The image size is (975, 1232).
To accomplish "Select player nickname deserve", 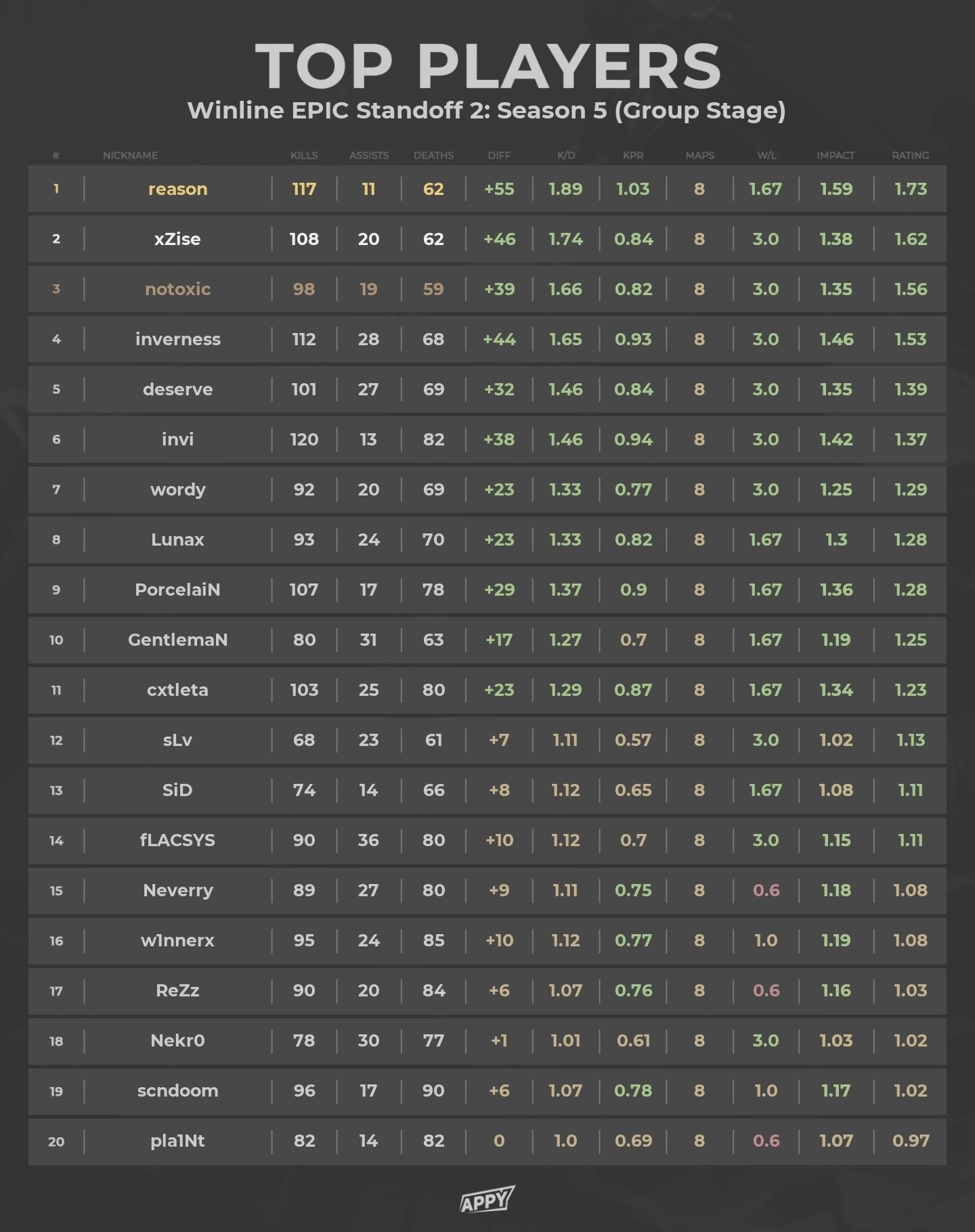I will 177,389.
